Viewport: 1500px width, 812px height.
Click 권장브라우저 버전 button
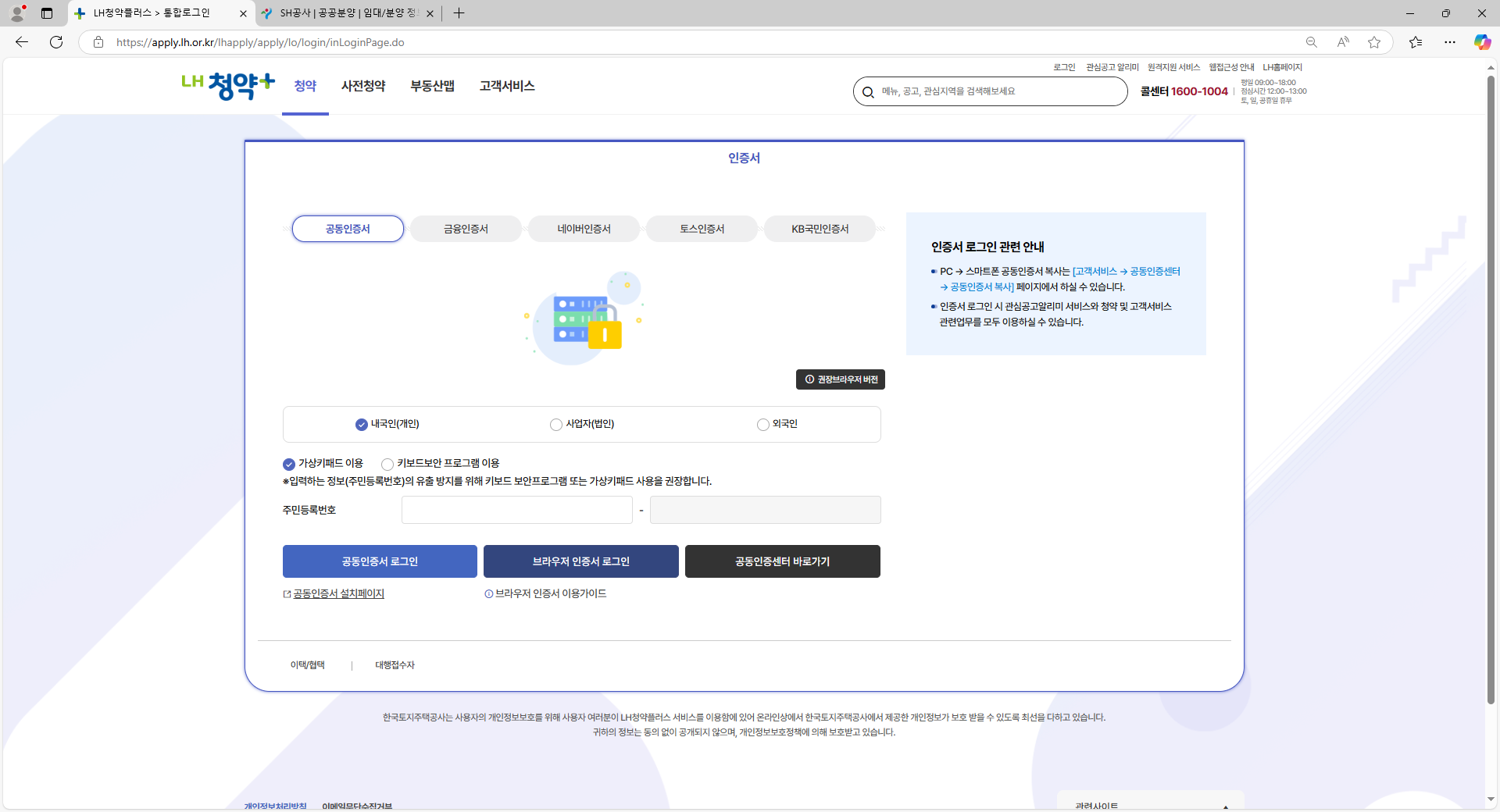pos(841,379)
